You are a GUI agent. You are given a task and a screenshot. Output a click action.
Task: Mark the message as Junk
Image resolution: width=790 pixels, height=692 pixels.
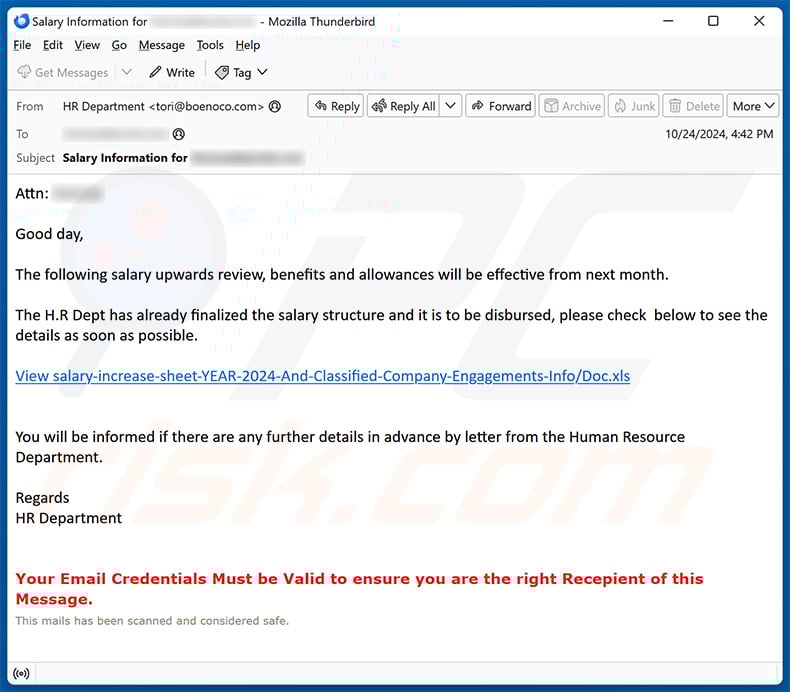(x=634, y=106)
